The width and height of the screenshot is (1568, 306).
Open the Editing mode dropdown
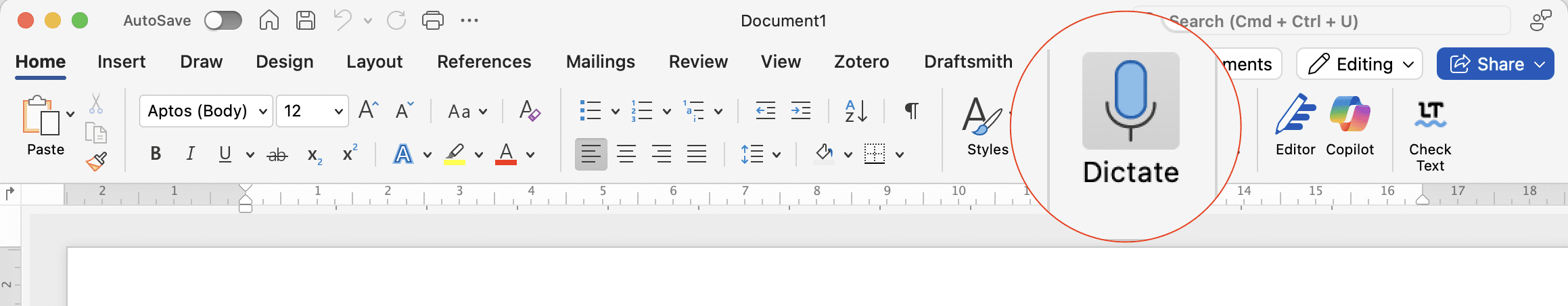1360,64
